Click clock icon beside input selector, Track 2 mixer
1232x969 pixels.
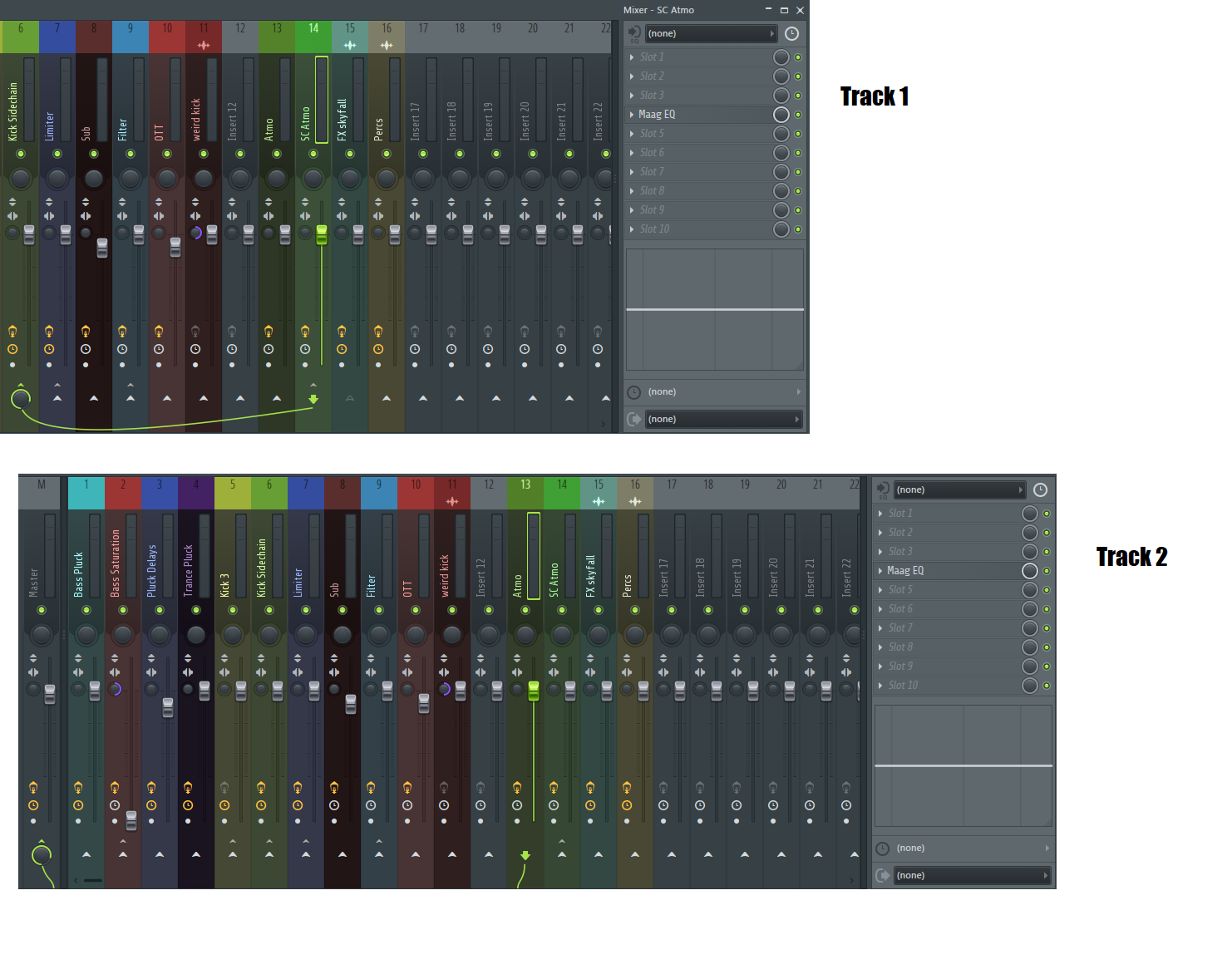pos(1040,489)
